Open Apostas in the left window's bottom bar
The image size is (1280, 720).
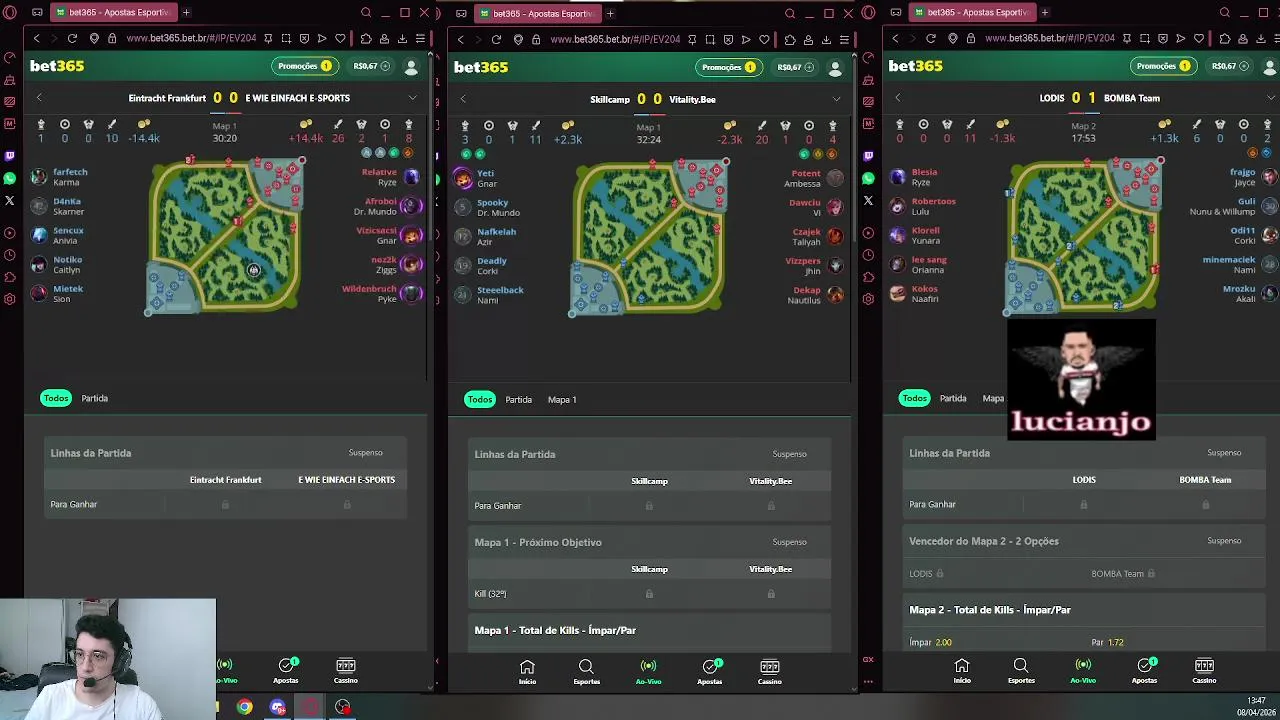pos(286,671)
